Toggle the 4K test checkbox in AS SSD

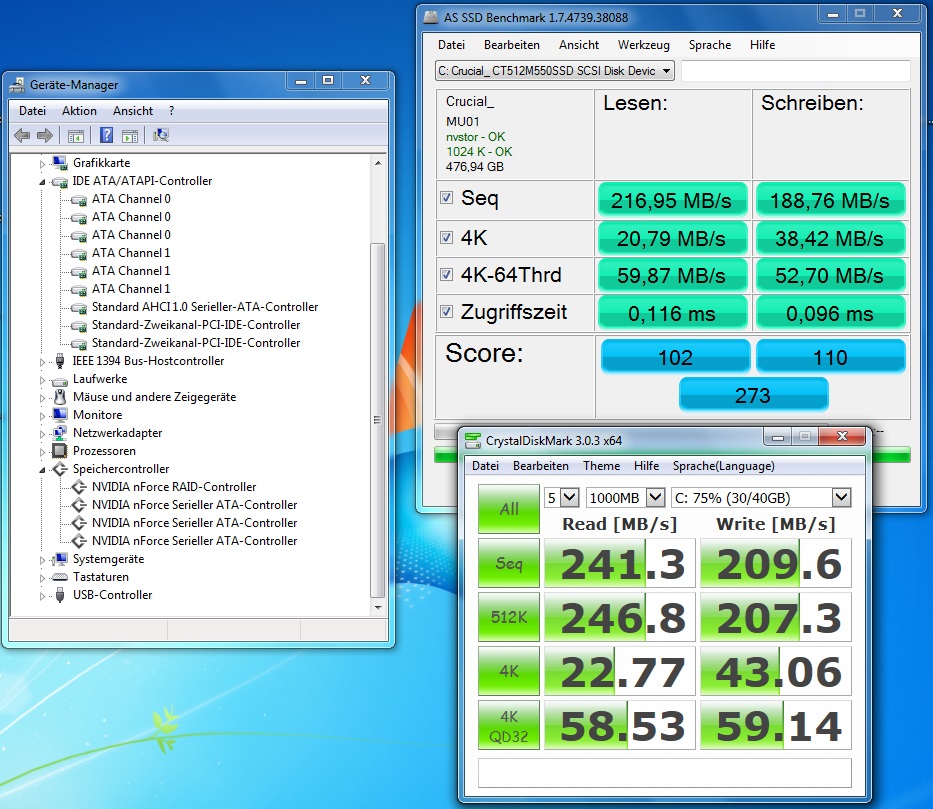446,237
